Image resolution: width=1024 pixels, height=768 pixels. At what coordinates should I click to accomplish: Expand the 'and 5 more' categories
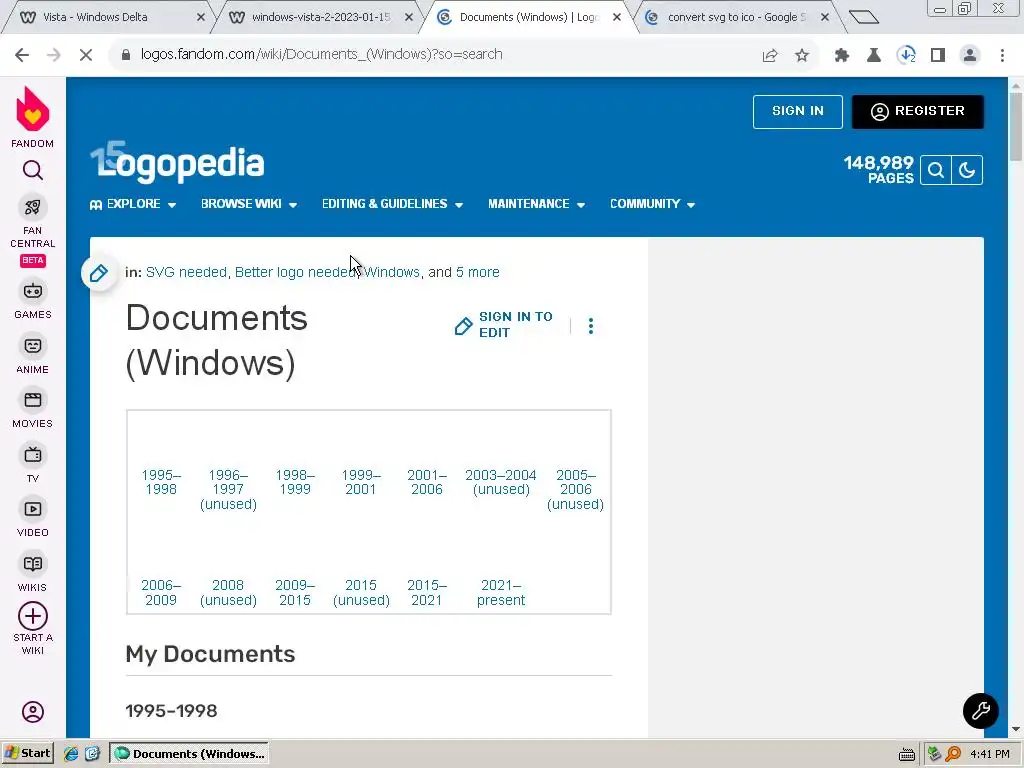tap(477, 272)
